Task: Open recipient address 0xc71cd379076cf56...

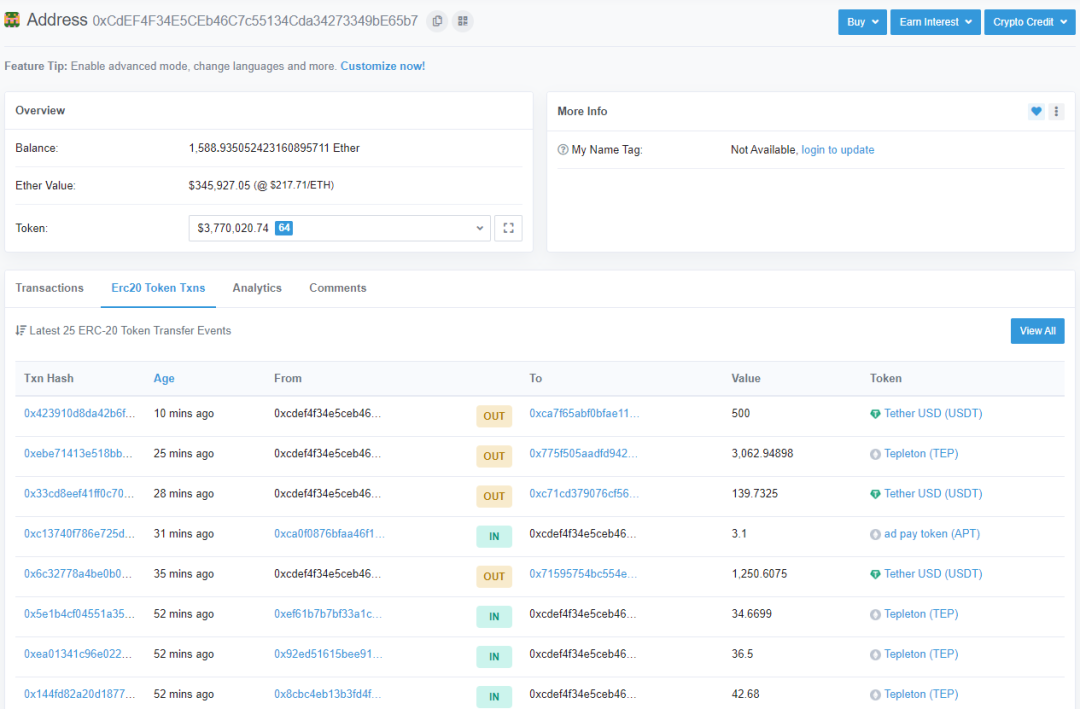Action: pyautogui.click(x=584, y=493)
